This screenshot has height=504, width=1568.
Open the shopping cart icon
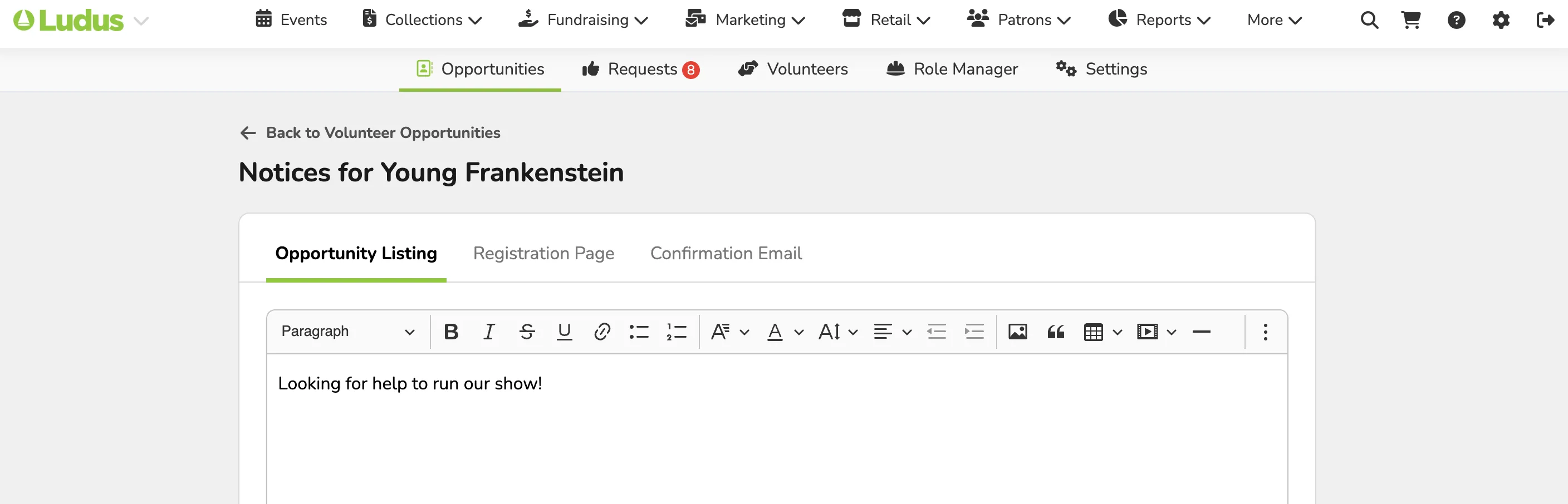(x=1411, y=20)
